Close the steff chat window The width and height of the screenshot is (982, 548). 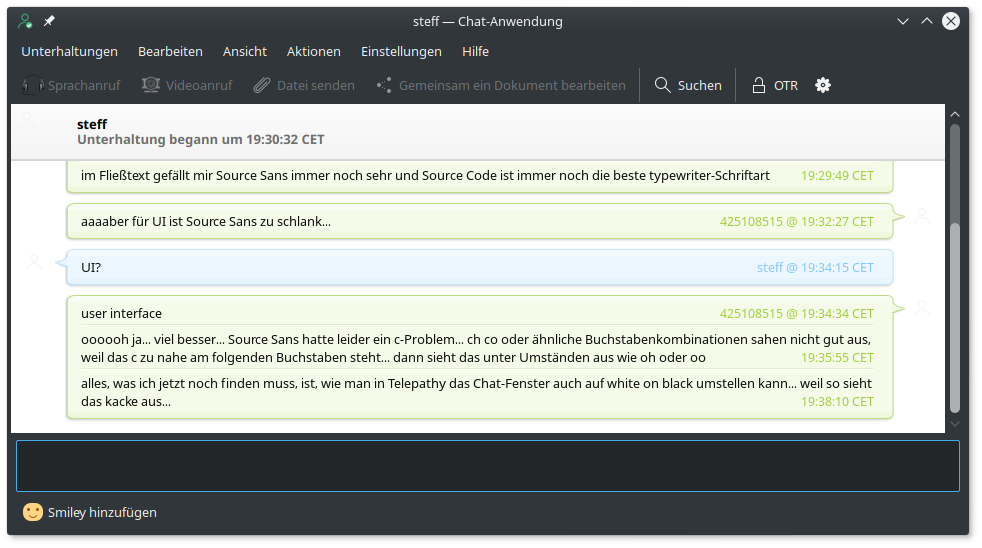point(951,21)
